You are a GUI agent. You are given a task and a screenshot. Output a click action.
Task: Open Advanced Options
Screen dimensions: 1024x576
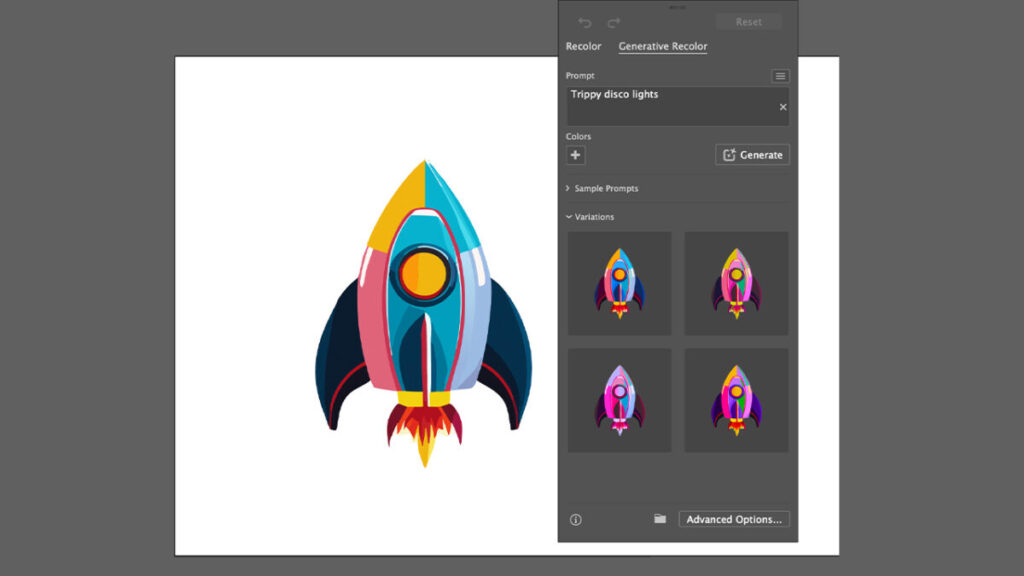(x=734, y=520)
